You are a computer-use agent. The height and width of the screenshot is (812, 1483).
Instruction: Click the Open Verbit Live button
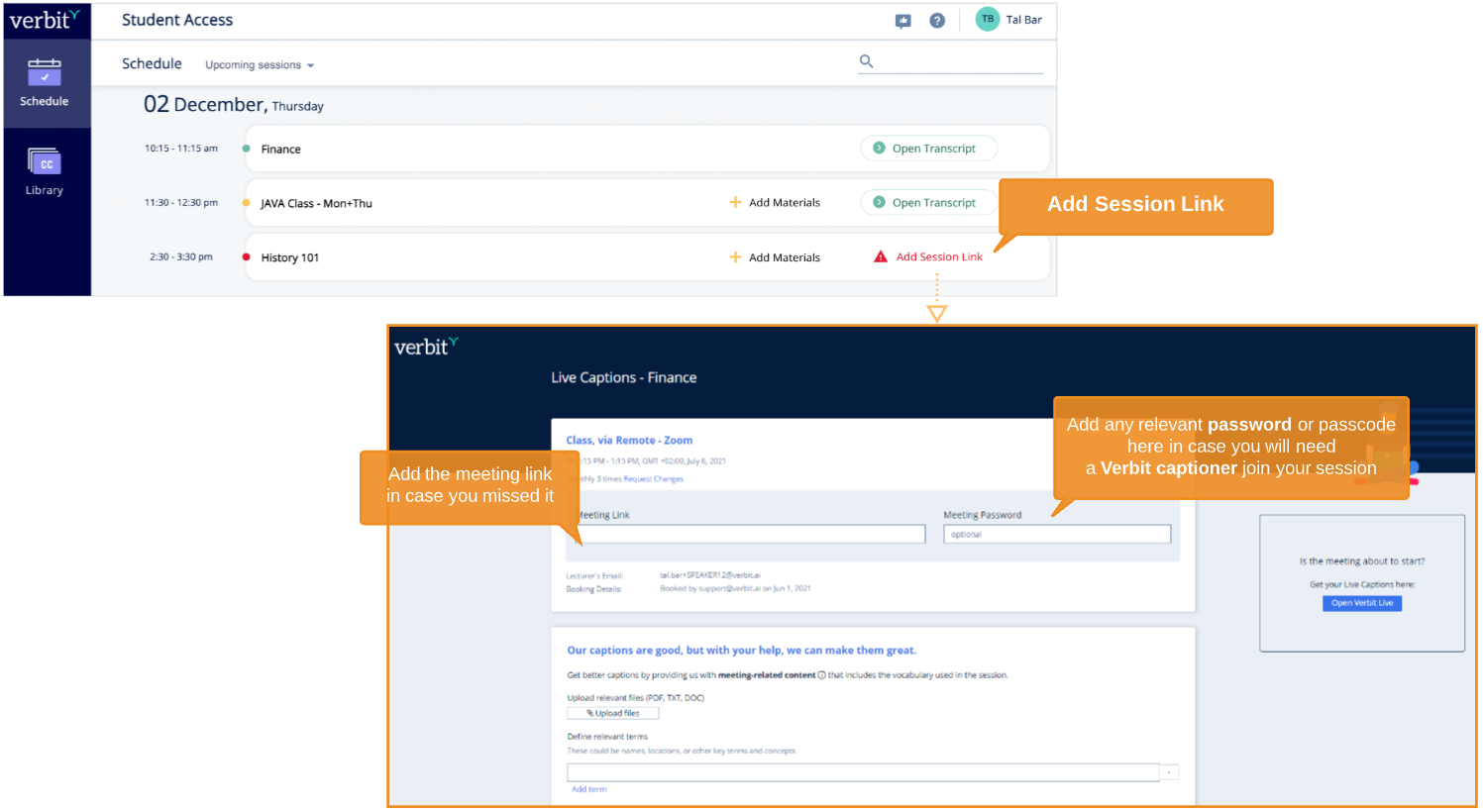tap(1361, 603)
